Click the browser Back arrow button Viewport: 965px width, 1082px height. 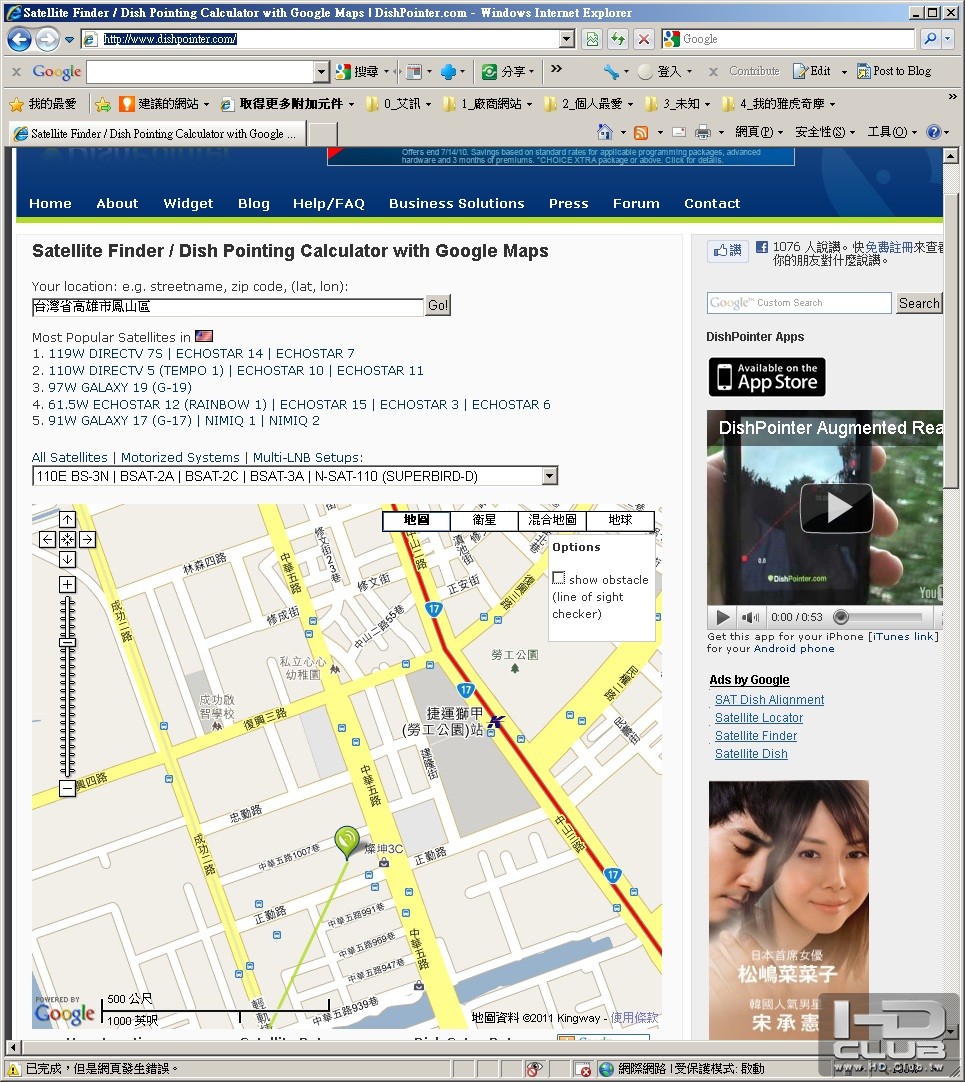pyautogui.click(x=19, y=39)
